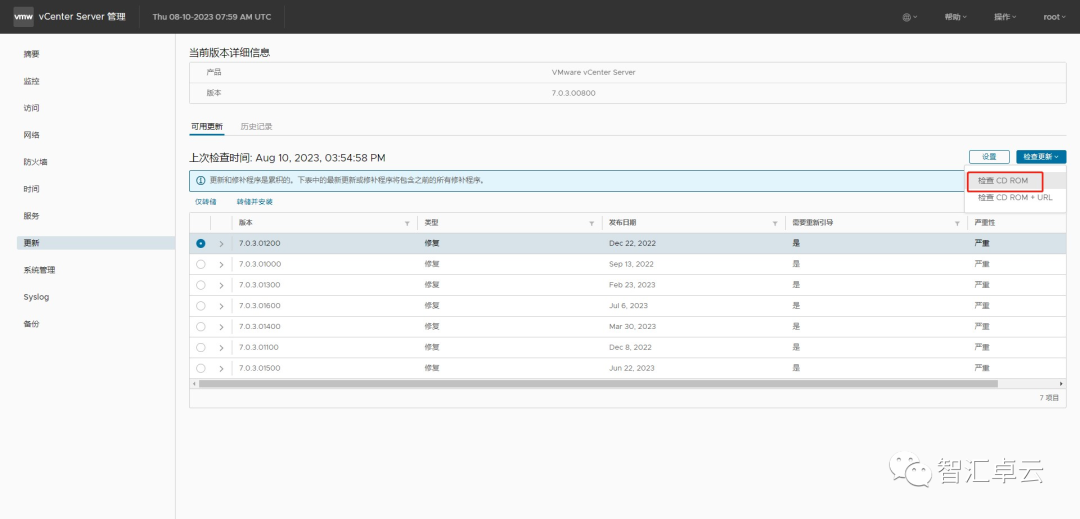Select radio button for version 7.0.3.01000
The width and height of the screenshot is (1080, 519).
click(x=200, y=264)
